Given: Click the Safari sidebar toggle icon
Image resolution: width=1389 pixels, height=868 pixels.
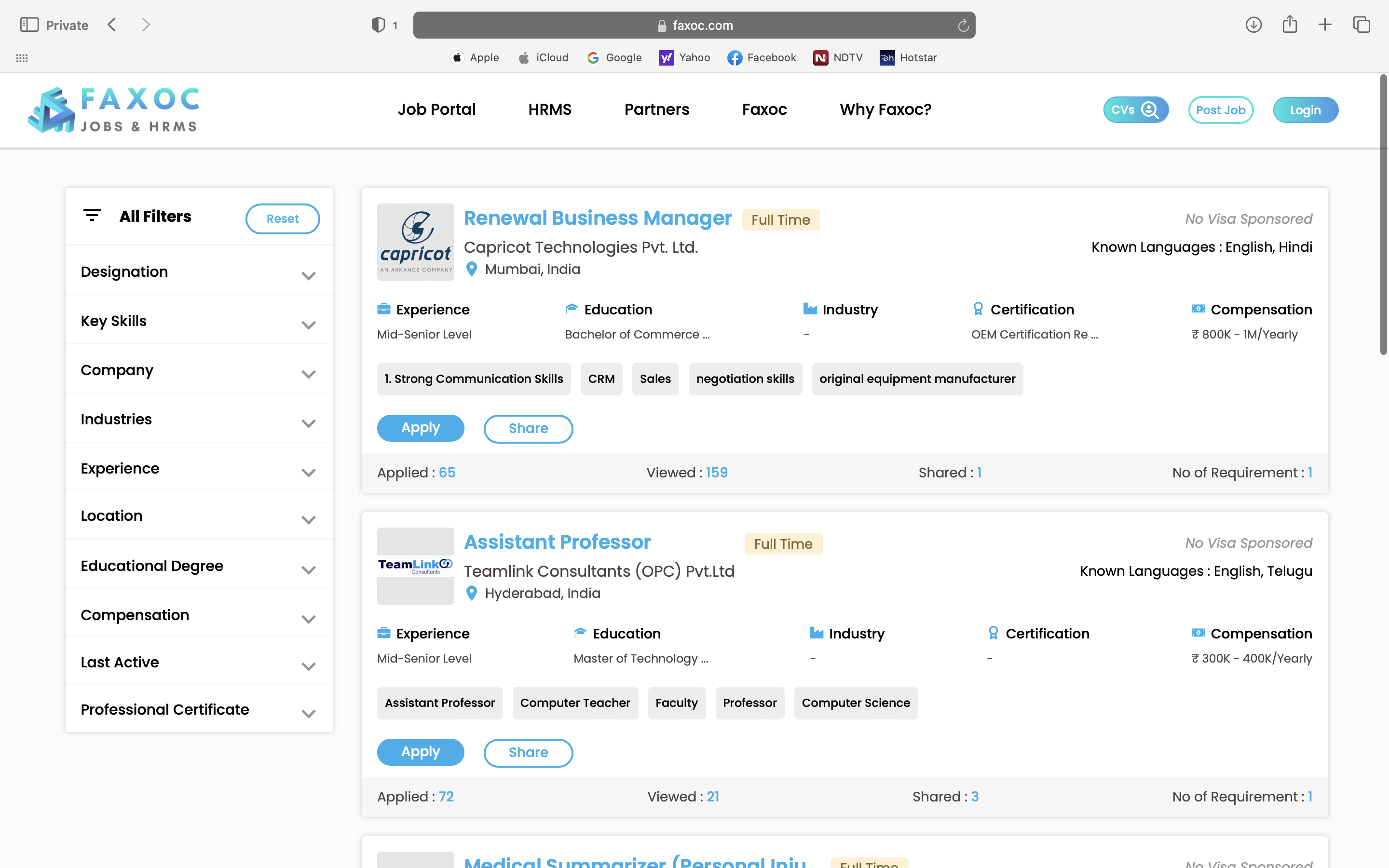Looking at the screenshot, I should (x=29, y=25).
